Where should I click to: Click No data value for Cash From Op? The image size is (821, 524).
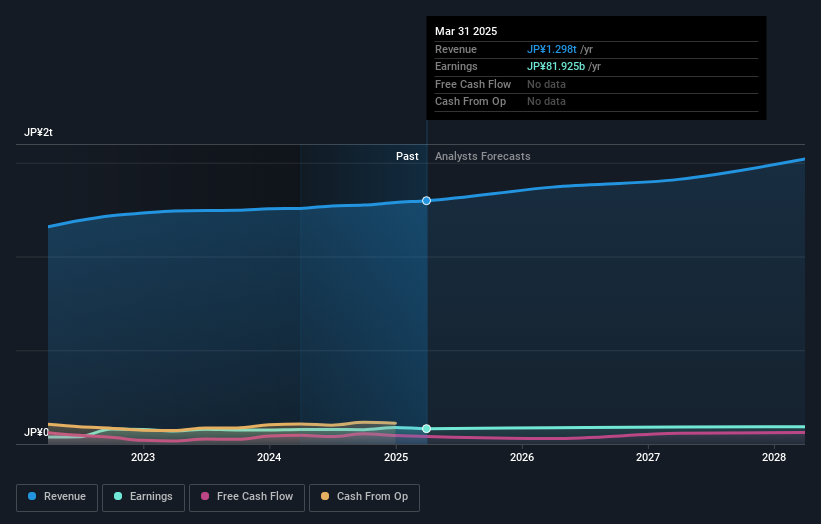coord(546,102)
